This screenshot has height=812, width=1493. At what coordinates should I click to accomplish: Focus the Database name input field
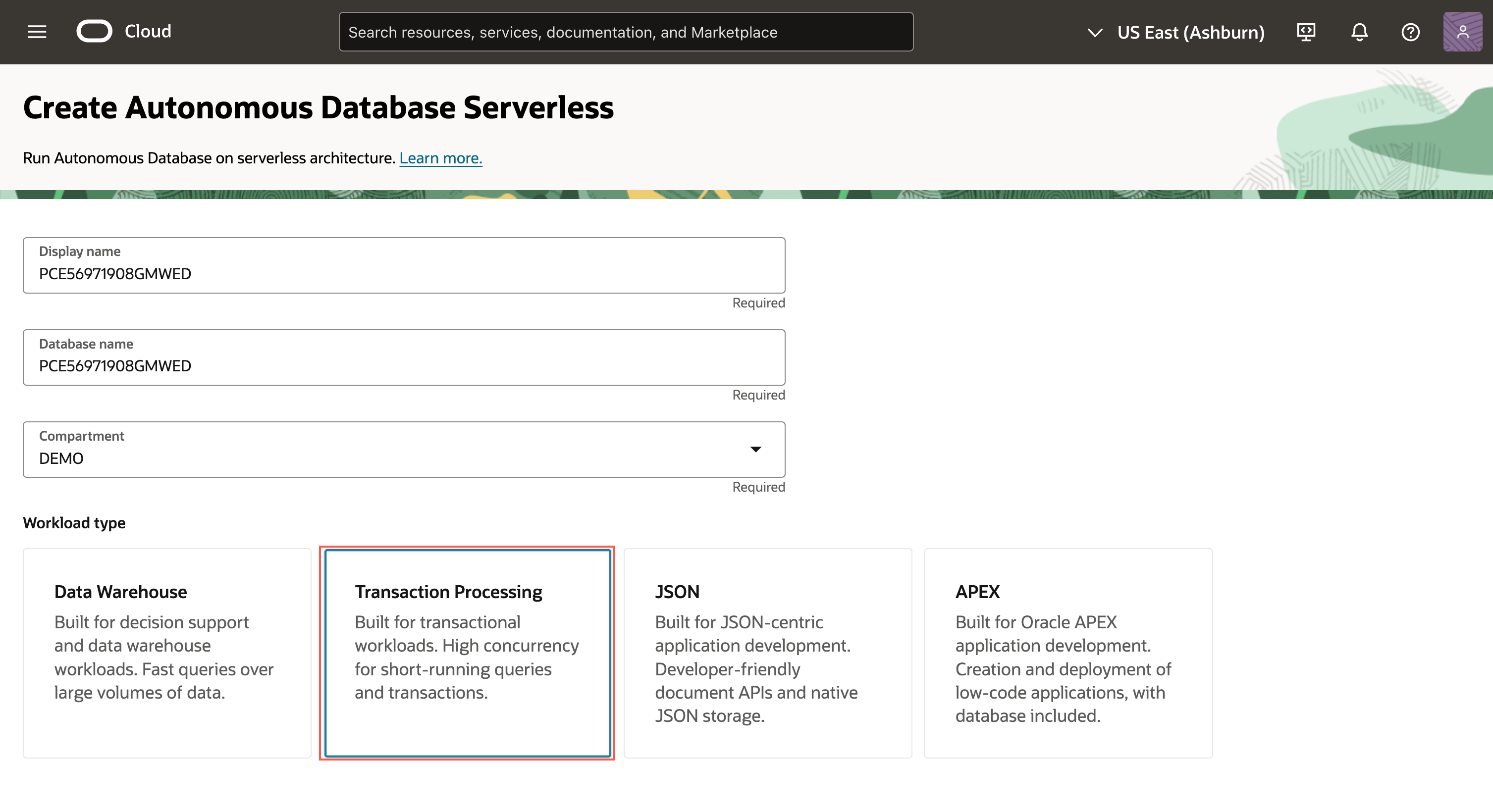pyautogui.click(x=403, y=365)
